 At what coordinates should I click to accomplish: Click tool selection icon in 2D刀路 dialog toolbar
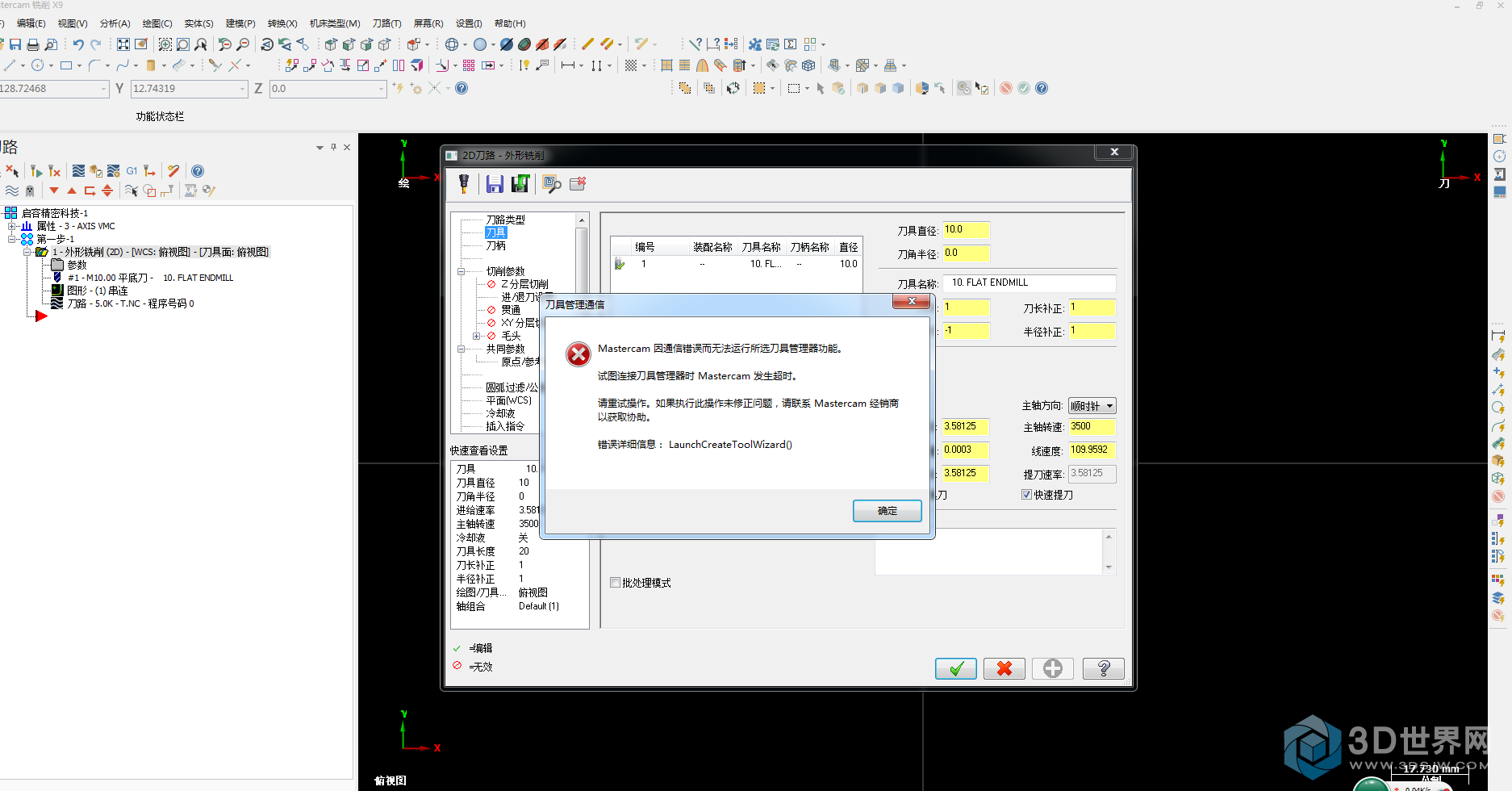[464, 184]
